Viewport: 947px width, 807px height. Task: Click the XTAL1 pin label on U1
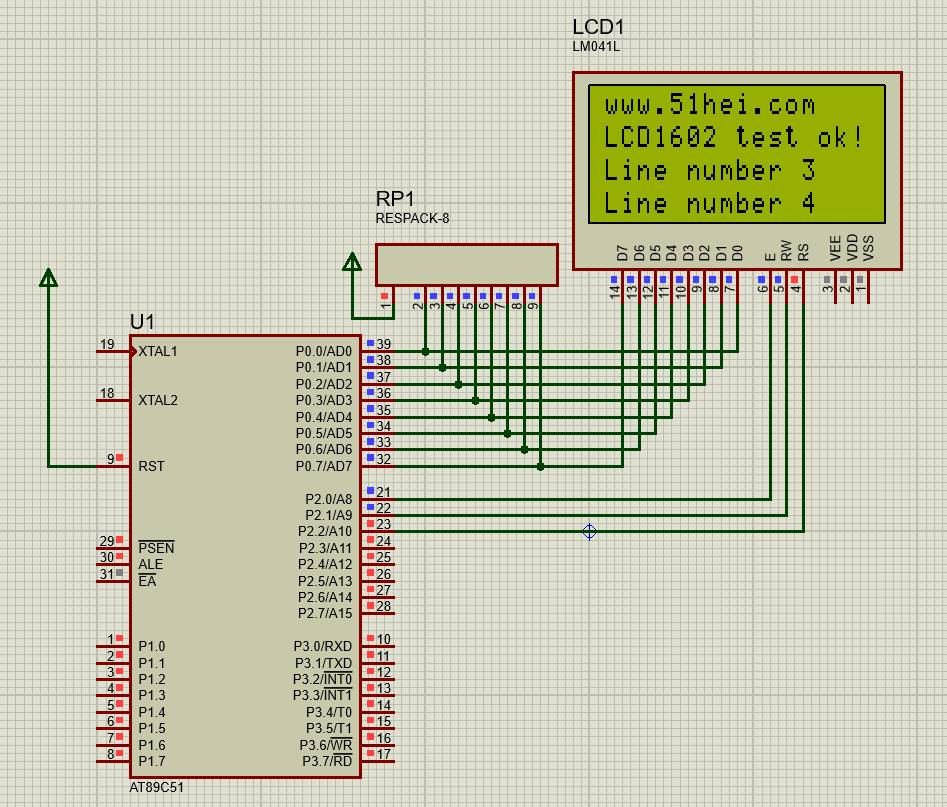[158, 352]
